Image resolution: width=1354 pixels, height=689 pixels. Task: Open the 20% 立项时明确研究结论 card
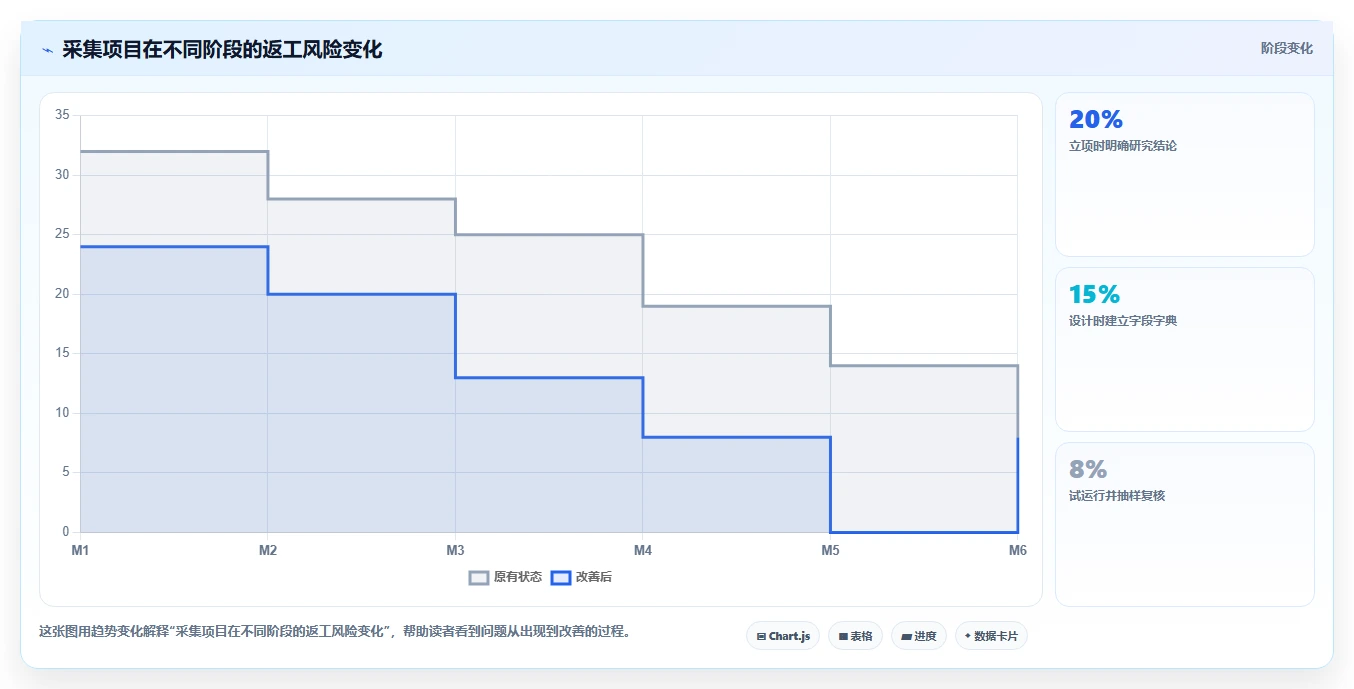pyautogui.click(x=1185, y=175)
